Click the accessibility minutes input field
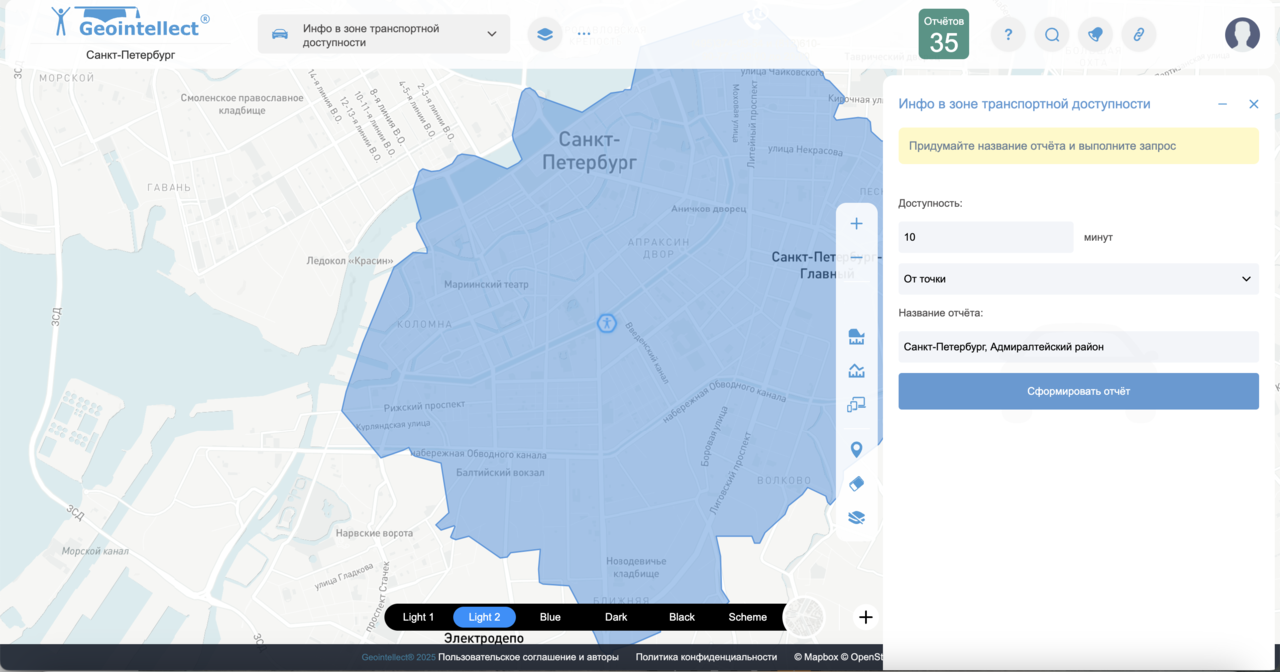Viewport: 1280px width, 672px height. (x=985, y=237)
